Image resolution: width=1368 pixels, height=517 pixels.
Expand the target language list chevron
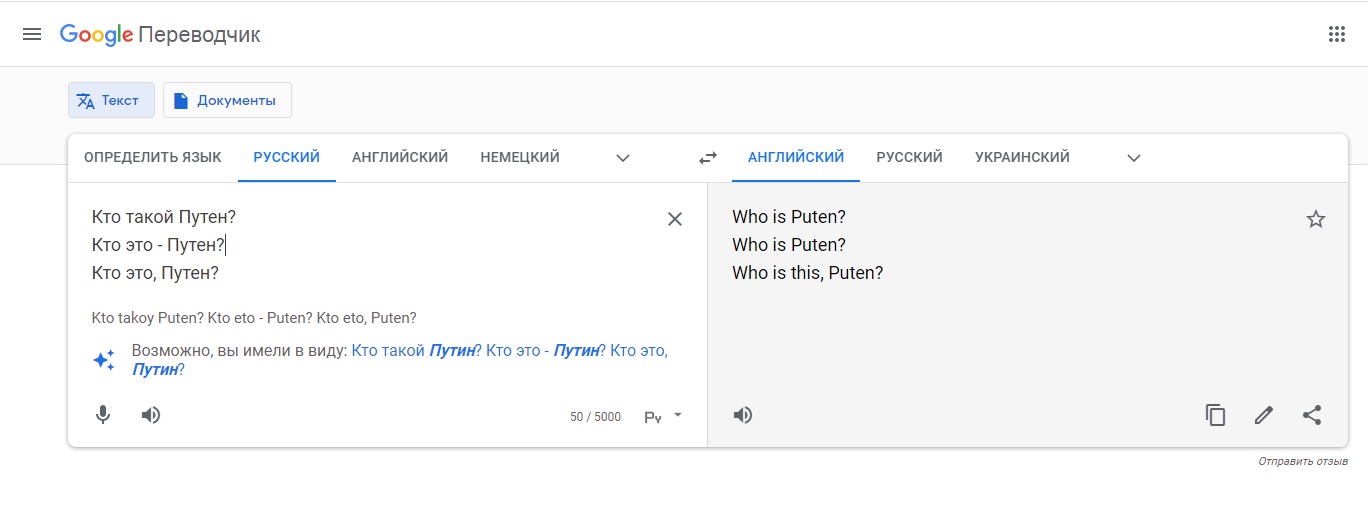pyautogui.click(x=1134, y=158)
